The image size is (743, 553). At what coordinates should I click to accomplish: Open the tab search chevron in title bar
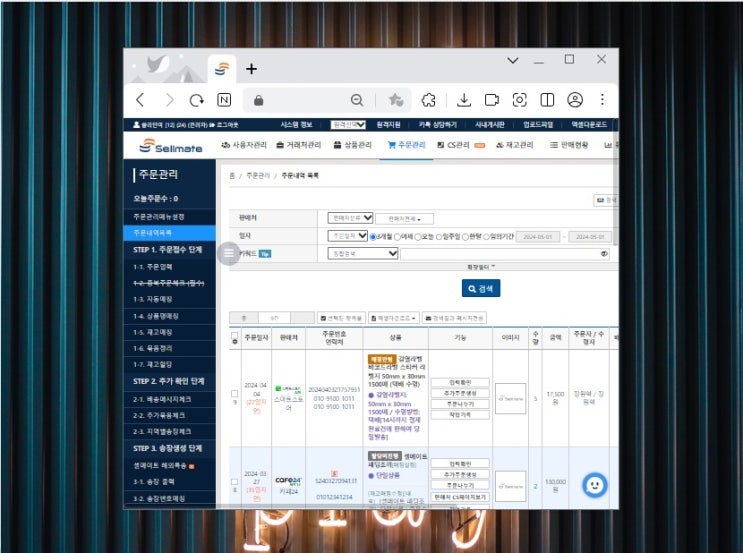tap(513, 60)
